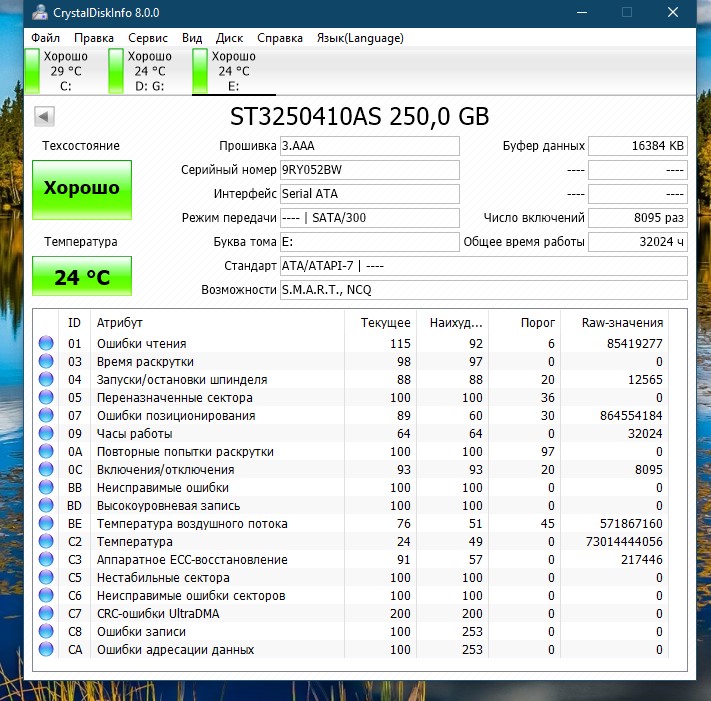Click the serial number field 9RY052BW
The image size is (711, 701).
(370, 170)
